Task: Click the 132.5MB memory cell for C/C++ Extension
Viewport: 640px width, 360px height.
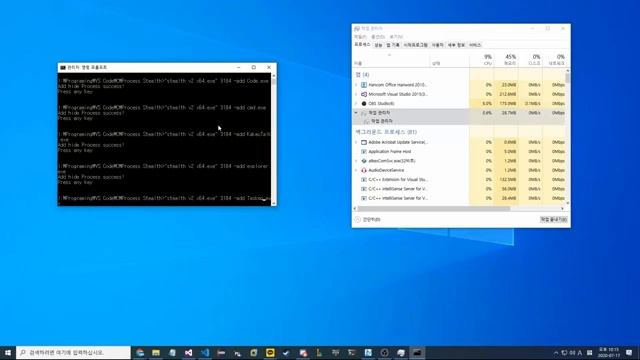Action: 508,180
